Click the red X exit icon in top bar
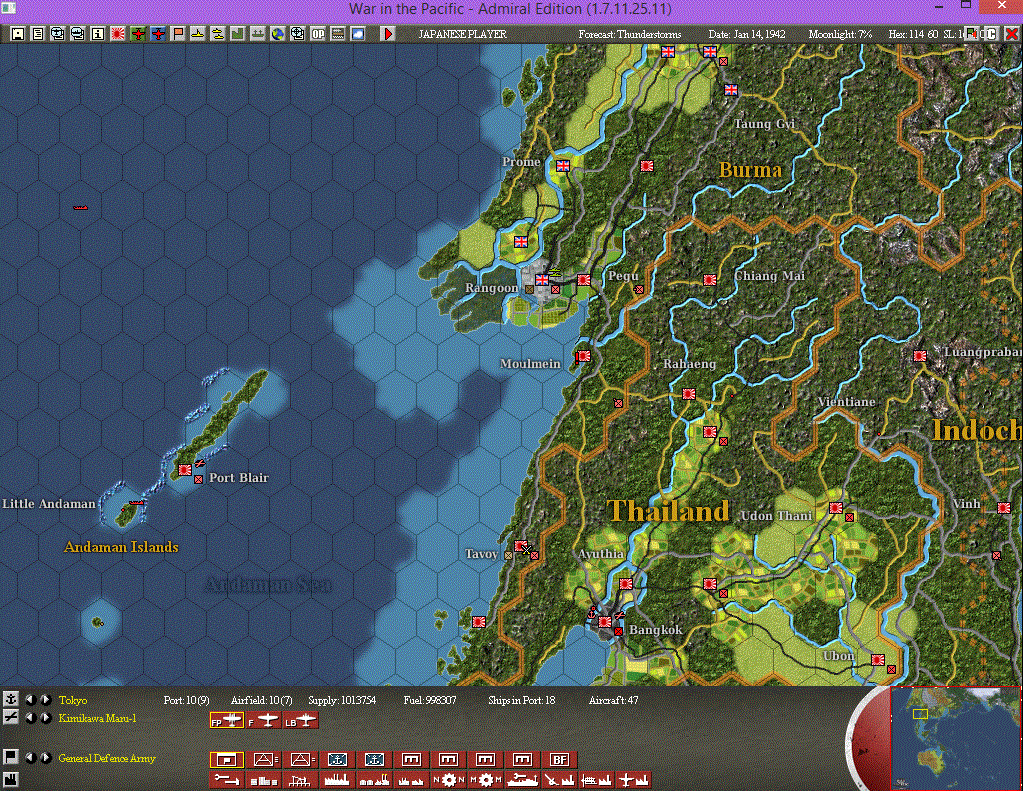The image size is (1023, 791). (1011, 34)
